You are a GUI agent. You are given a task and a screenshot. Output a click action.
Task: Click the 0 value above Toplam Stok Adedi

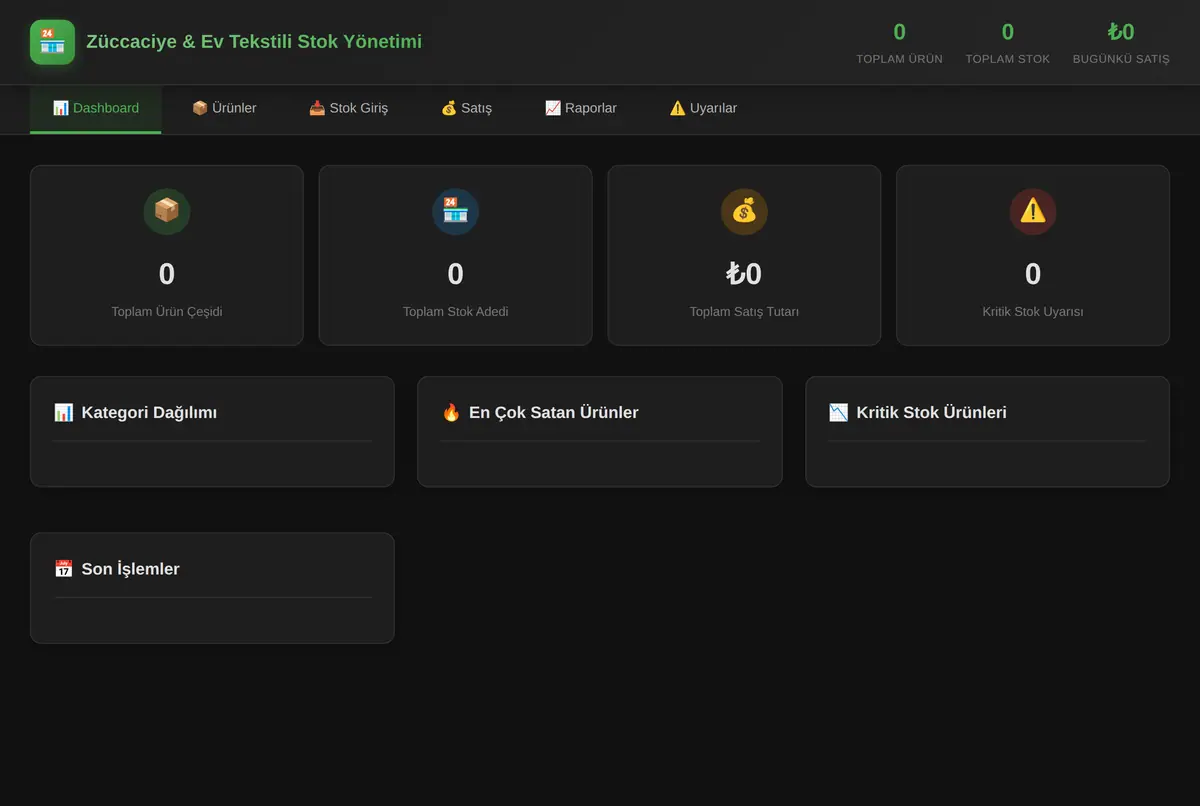click(455, 274)
